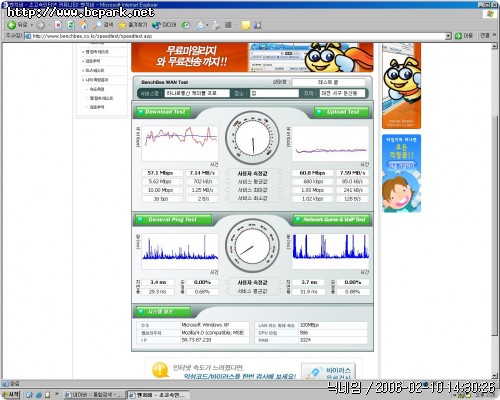
Task: Open the Search (검색) toolbar button
Action: point(103,25)
